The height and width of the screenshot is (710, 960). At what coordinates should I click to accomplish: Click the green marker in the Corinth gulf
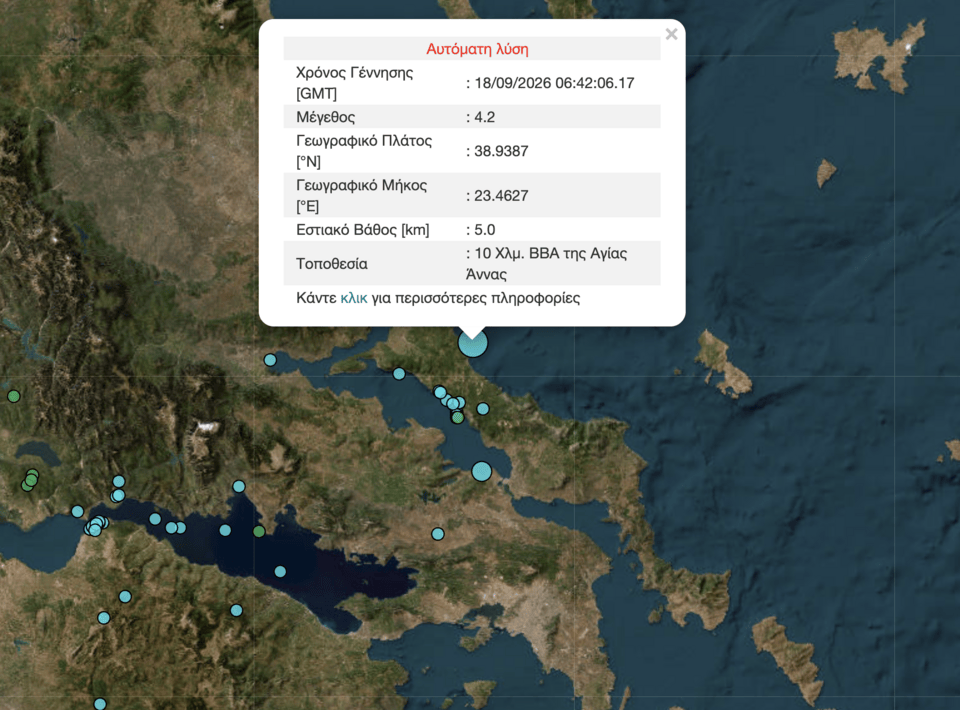(x=259, y=531)
